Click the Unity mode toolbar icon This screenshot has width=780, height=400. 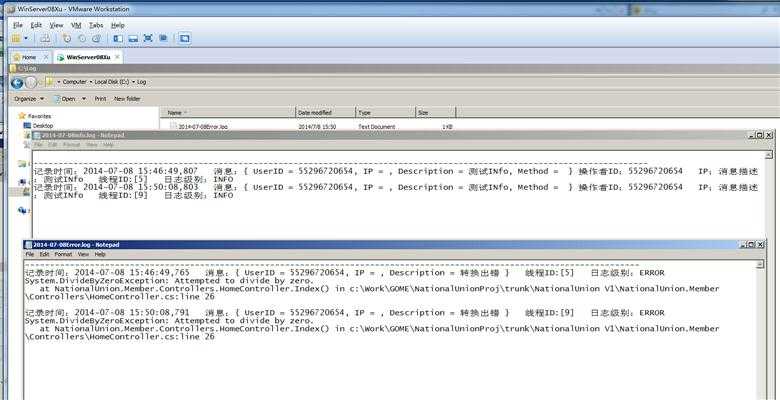coord(163,38)
